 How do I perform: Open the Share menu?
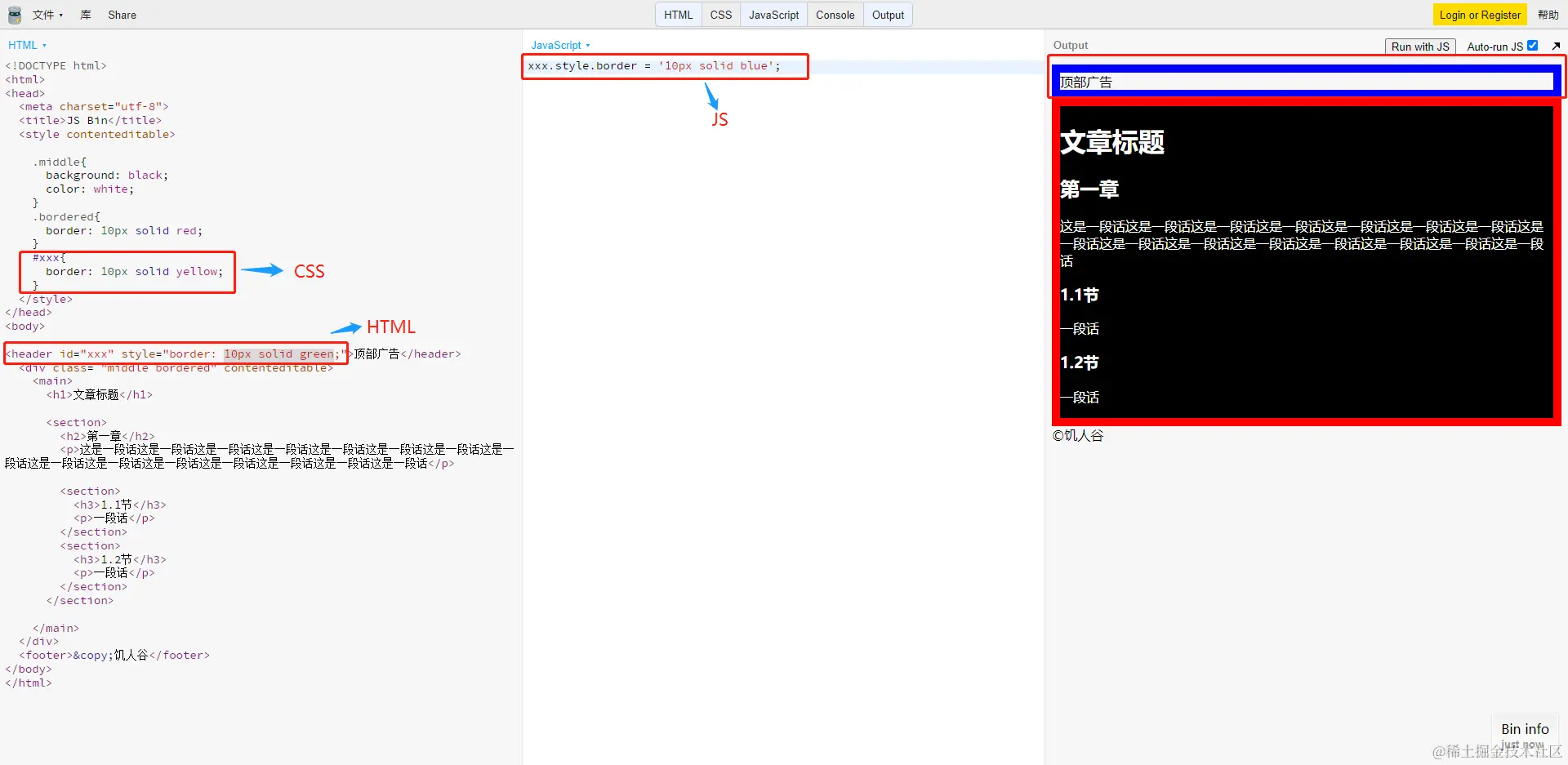[x=121, y=14]
